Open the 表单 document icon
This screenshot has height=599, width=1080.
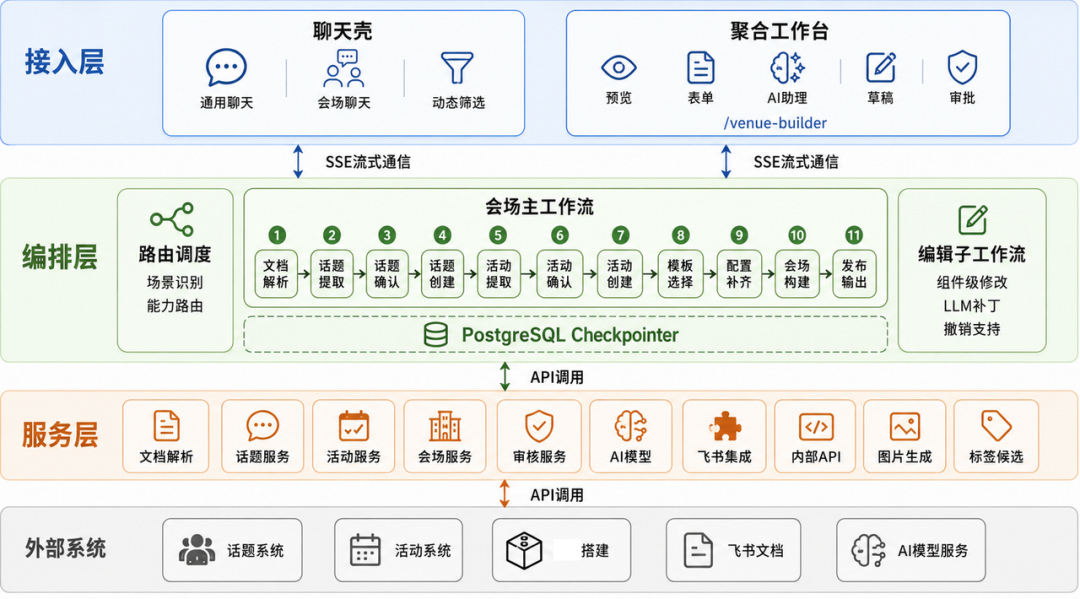(700, 67)
